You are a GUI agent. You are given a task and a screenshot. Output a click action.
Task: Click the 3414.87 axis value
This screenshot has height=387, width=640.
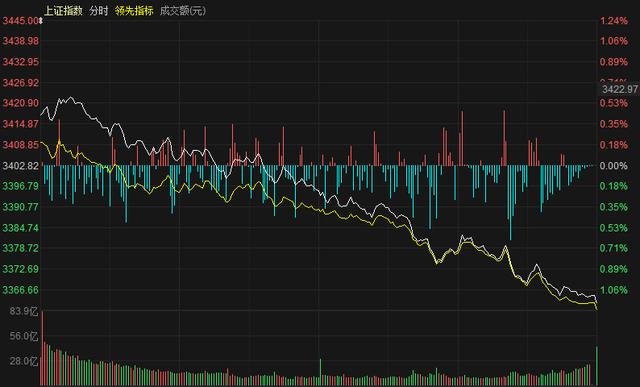[21, 124]
